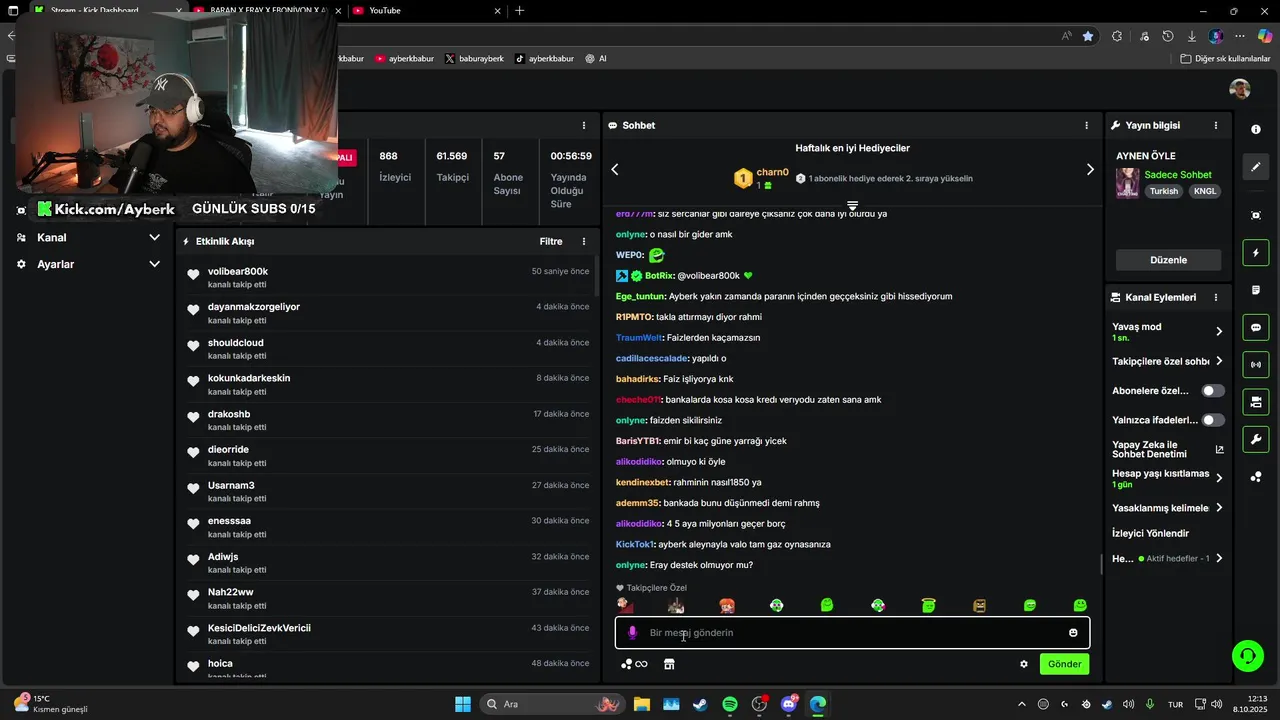Open File Explorer from the taskbar
This screenshot has width=1280, height=720.
641,704
